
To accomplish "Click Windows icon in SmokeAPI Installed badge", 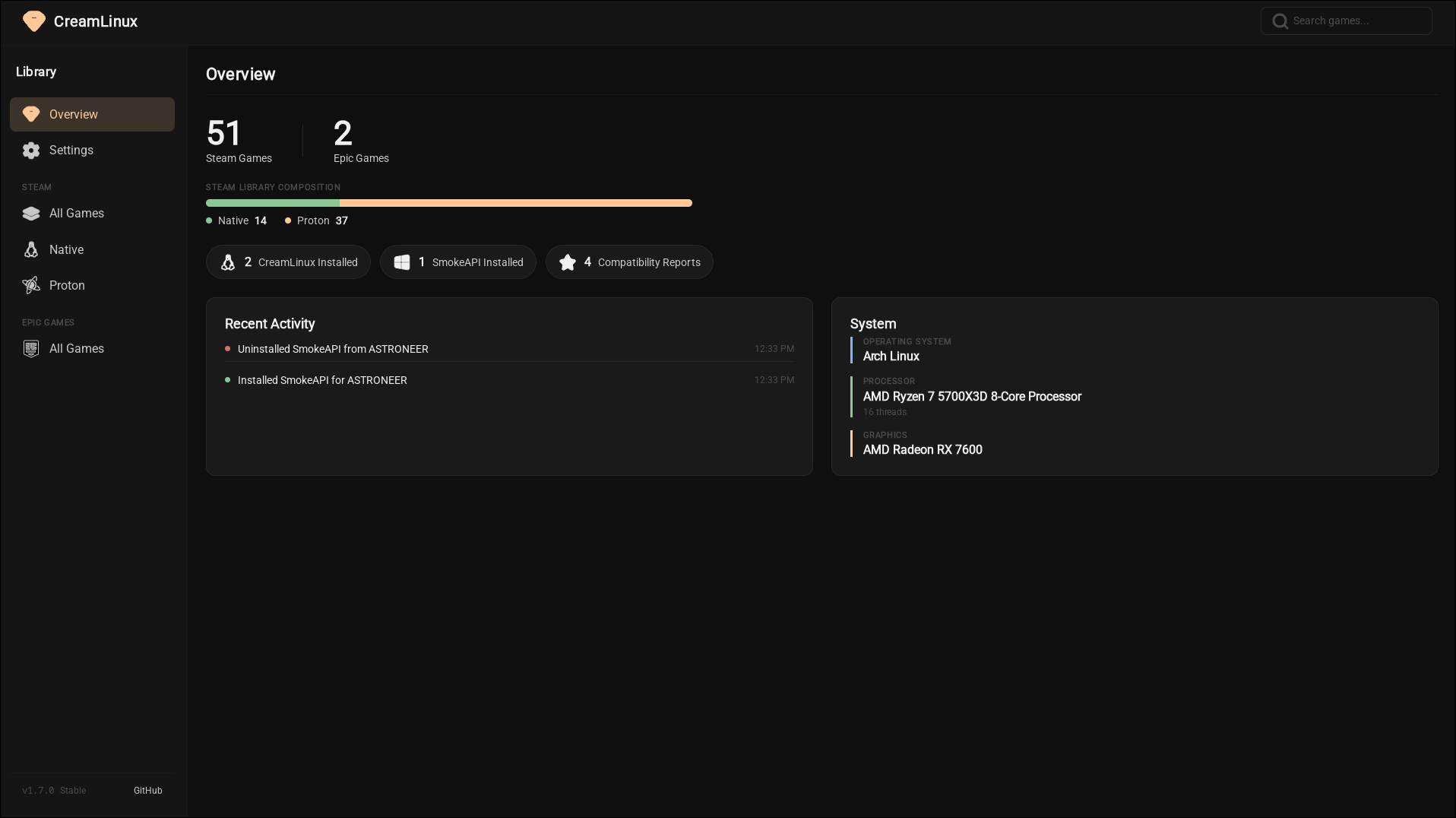I will [x=402, y=262].
